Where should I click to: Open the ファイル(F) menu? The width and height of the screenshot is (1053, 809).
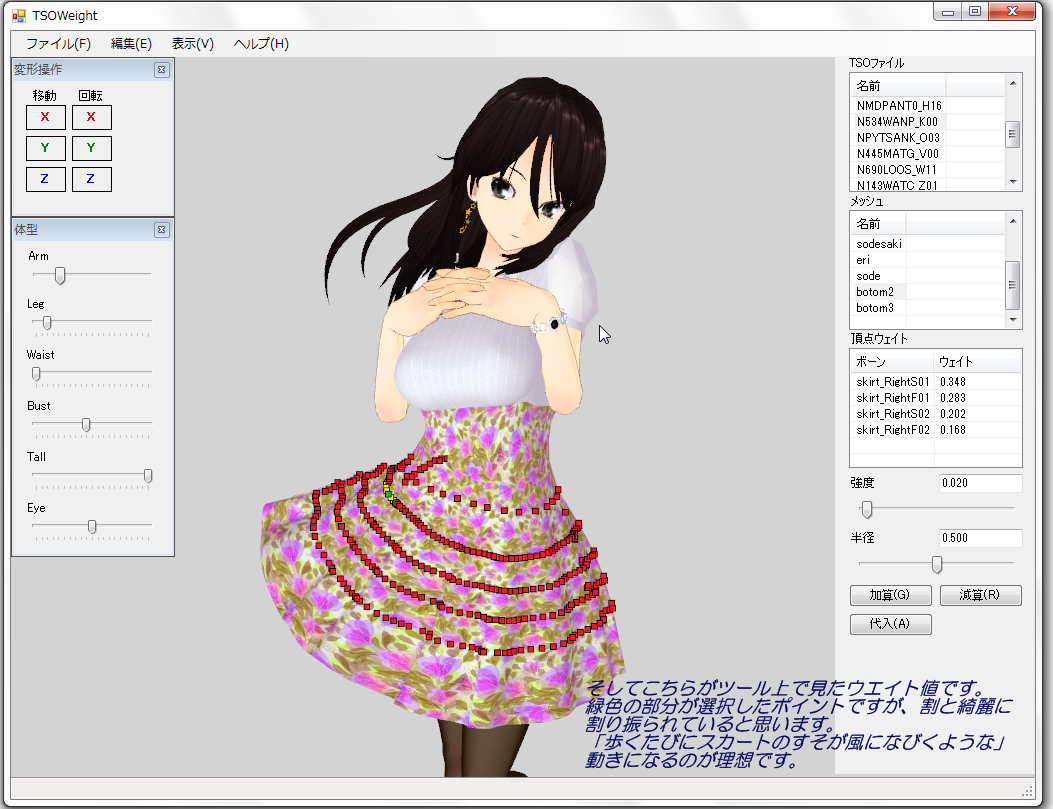tap(58, 44)
